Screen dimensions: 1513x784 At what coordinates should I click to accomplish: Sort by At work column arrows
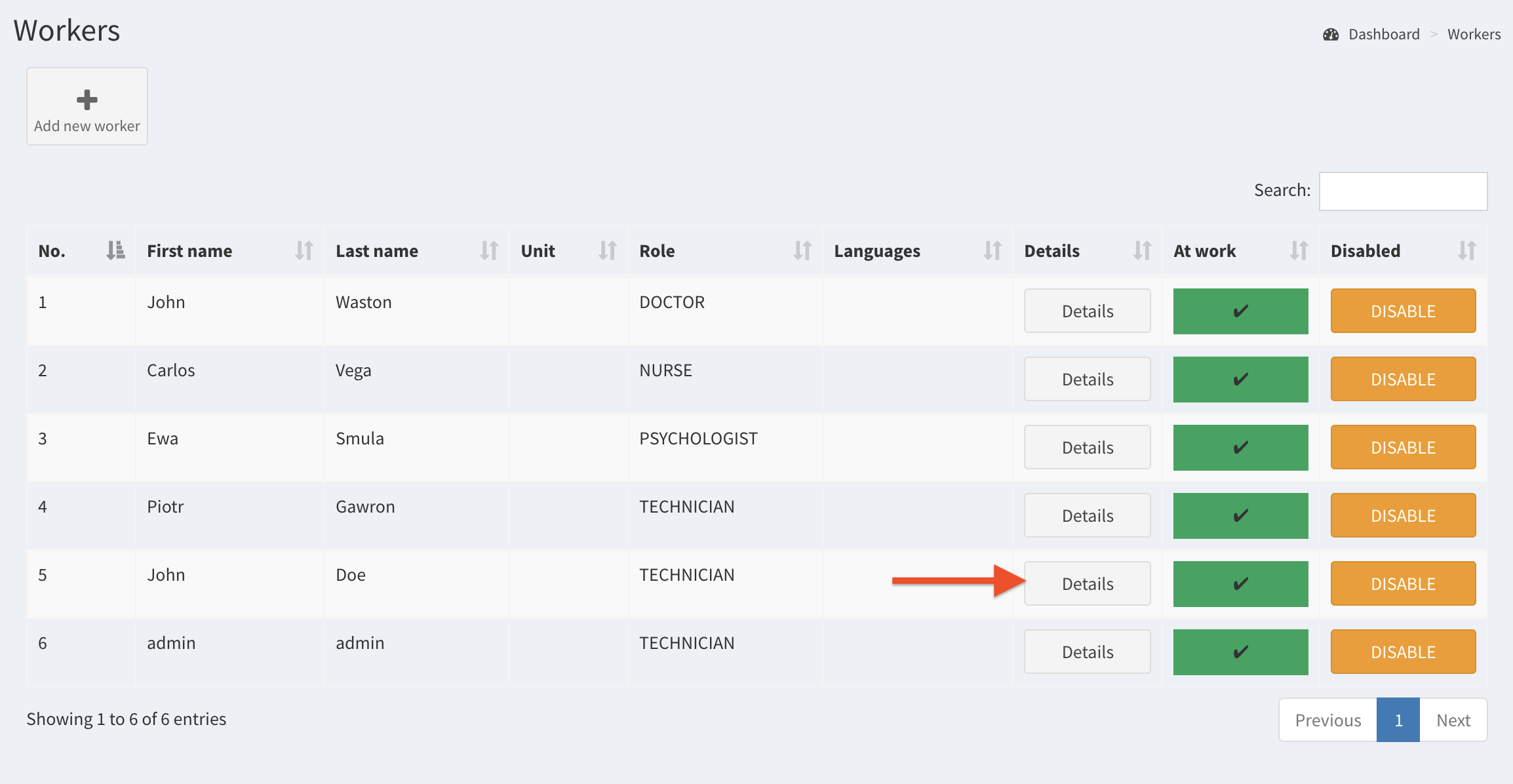[1299, 250]
